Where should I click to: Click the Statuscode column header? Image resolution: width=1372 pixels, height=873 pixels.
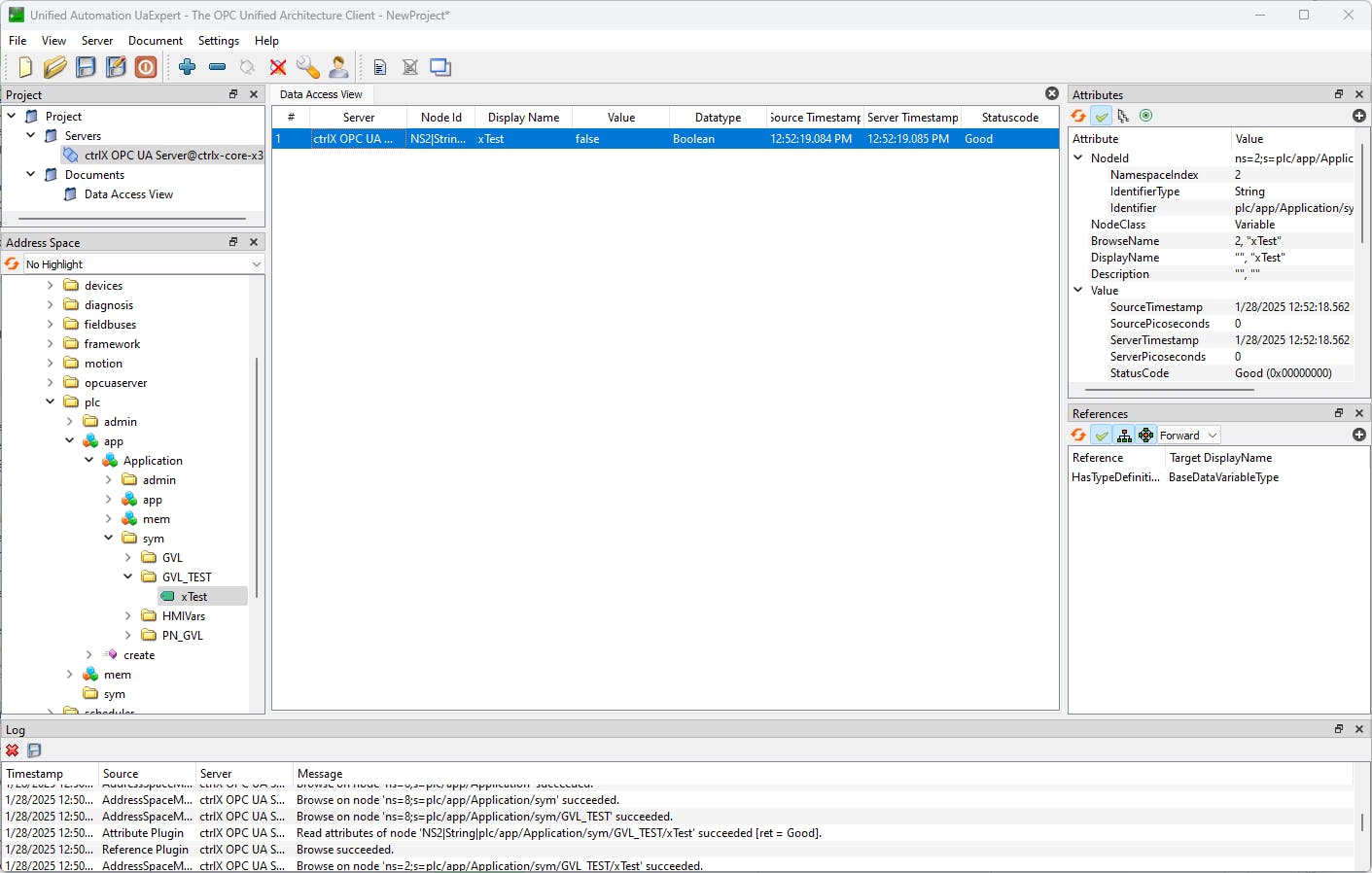(1009, 118)
